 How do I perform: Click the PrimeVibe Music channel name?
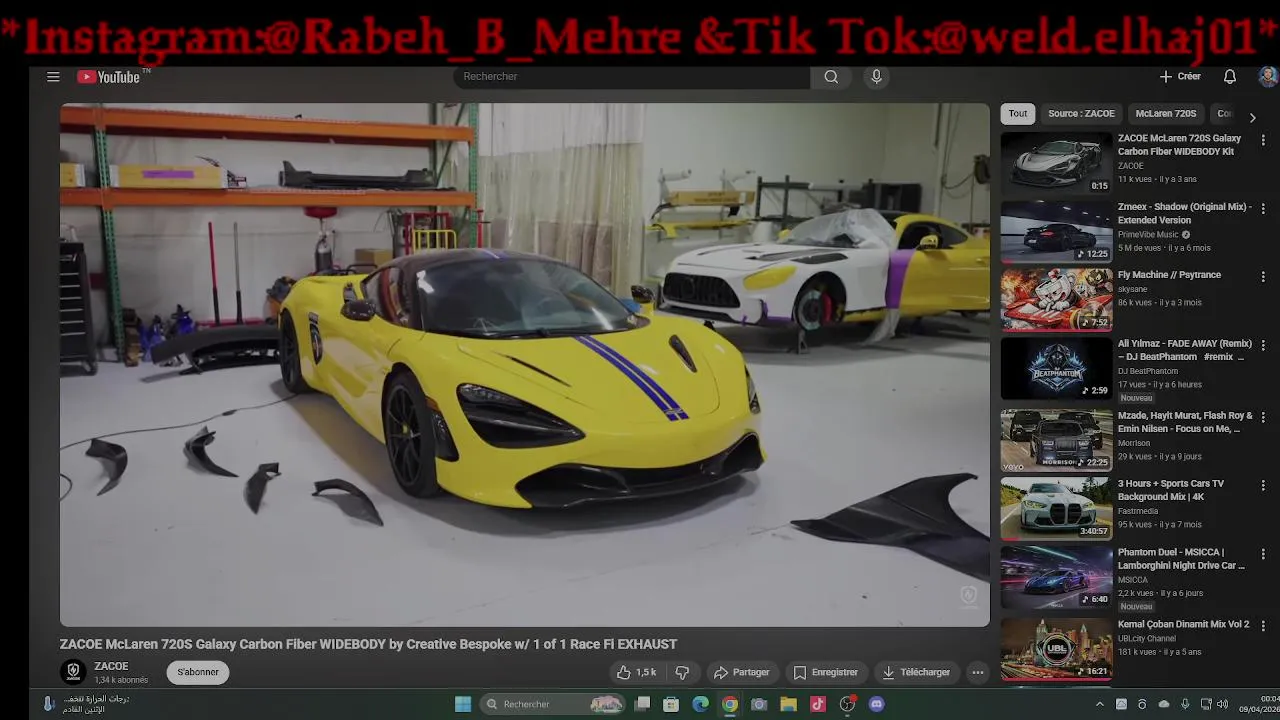1148,235
